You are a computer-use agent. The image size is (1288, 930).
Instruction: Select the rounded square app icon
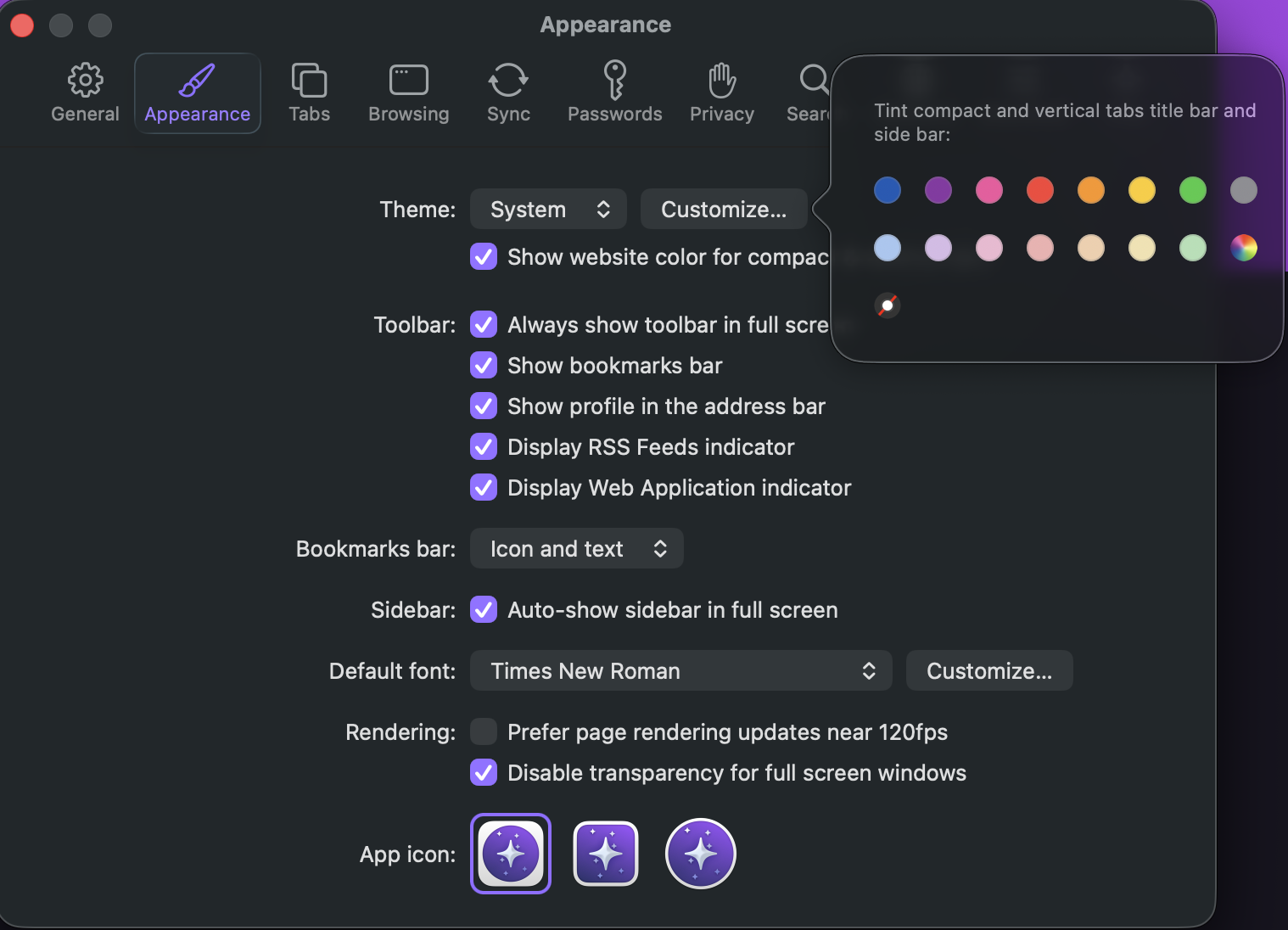click(x=606, y=854)
